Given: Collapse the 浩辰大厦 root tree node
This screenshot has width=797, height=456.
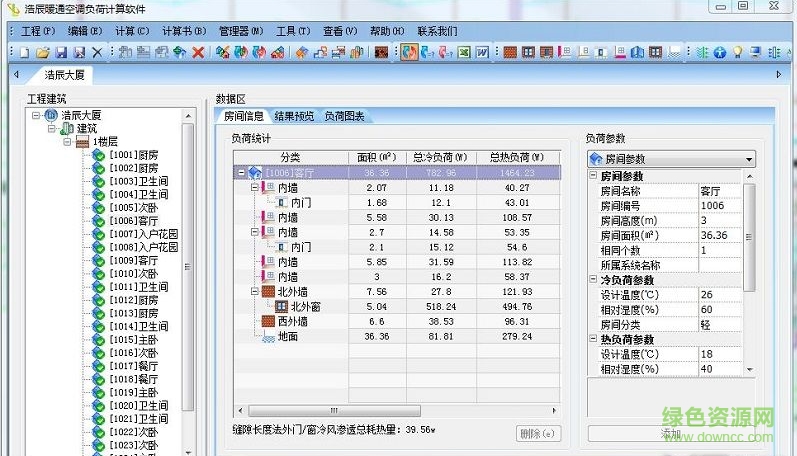Looking at the screenshot, I should click(x=36, y=115).
